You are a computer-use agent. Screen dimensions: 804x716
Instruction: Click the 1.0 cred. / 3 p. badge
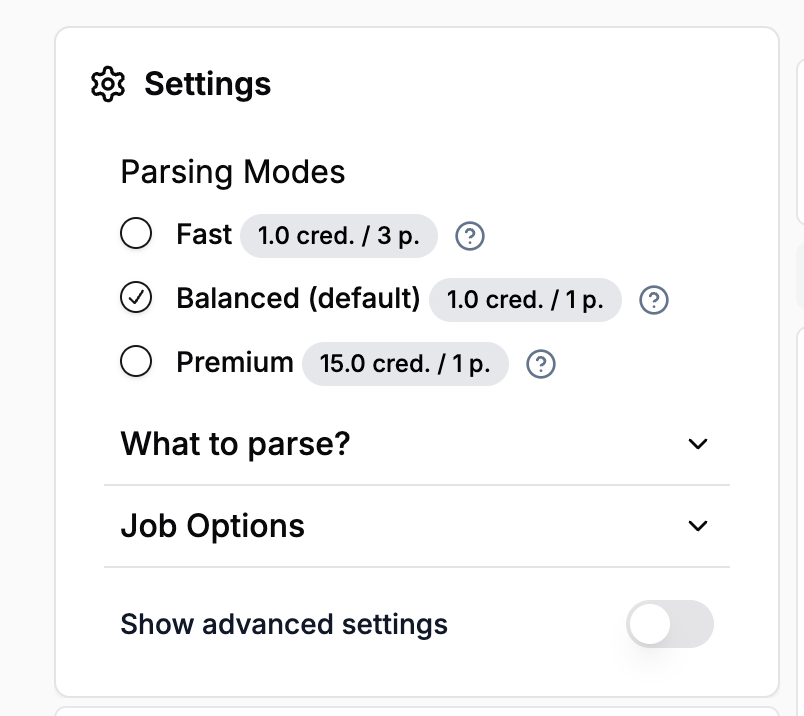(339, 236)
